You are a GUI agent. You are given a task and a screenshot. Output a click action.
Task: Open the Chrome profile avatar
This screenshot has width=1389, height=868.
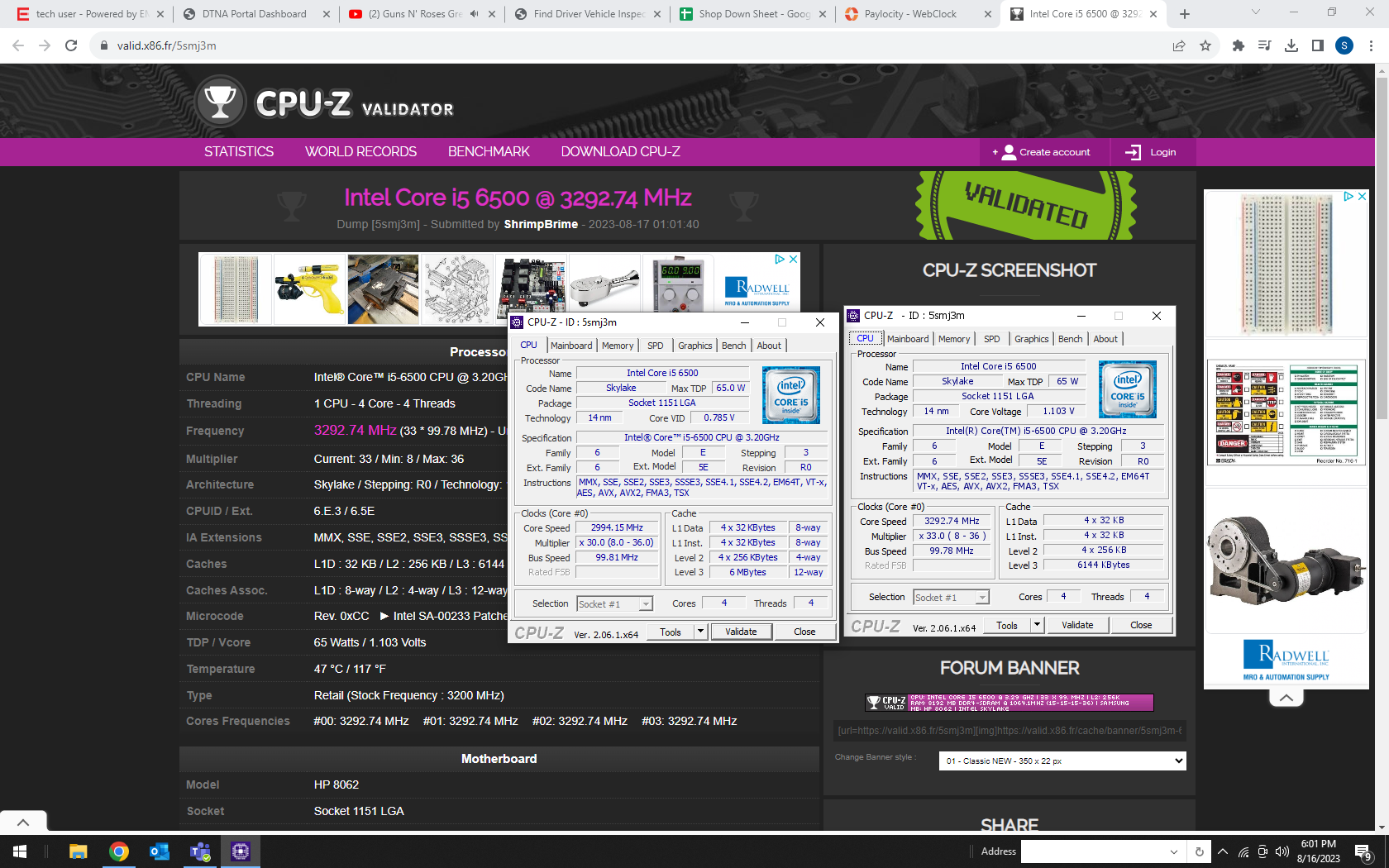tap(1344, 45)
